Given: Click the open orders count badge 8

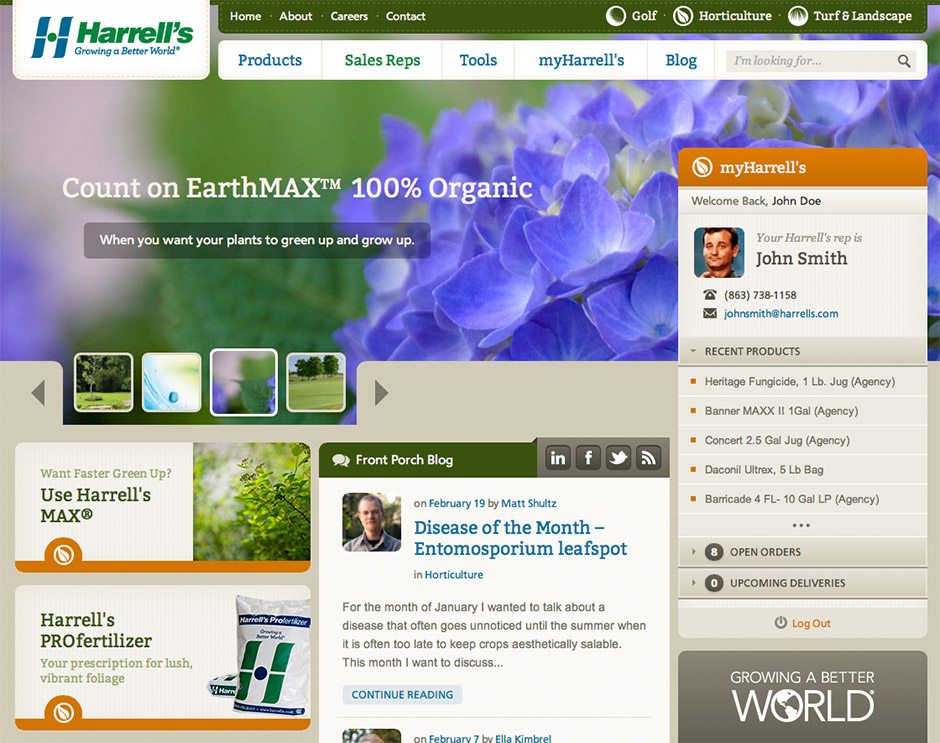Looking at the screenshot, I should coord(713,552).
